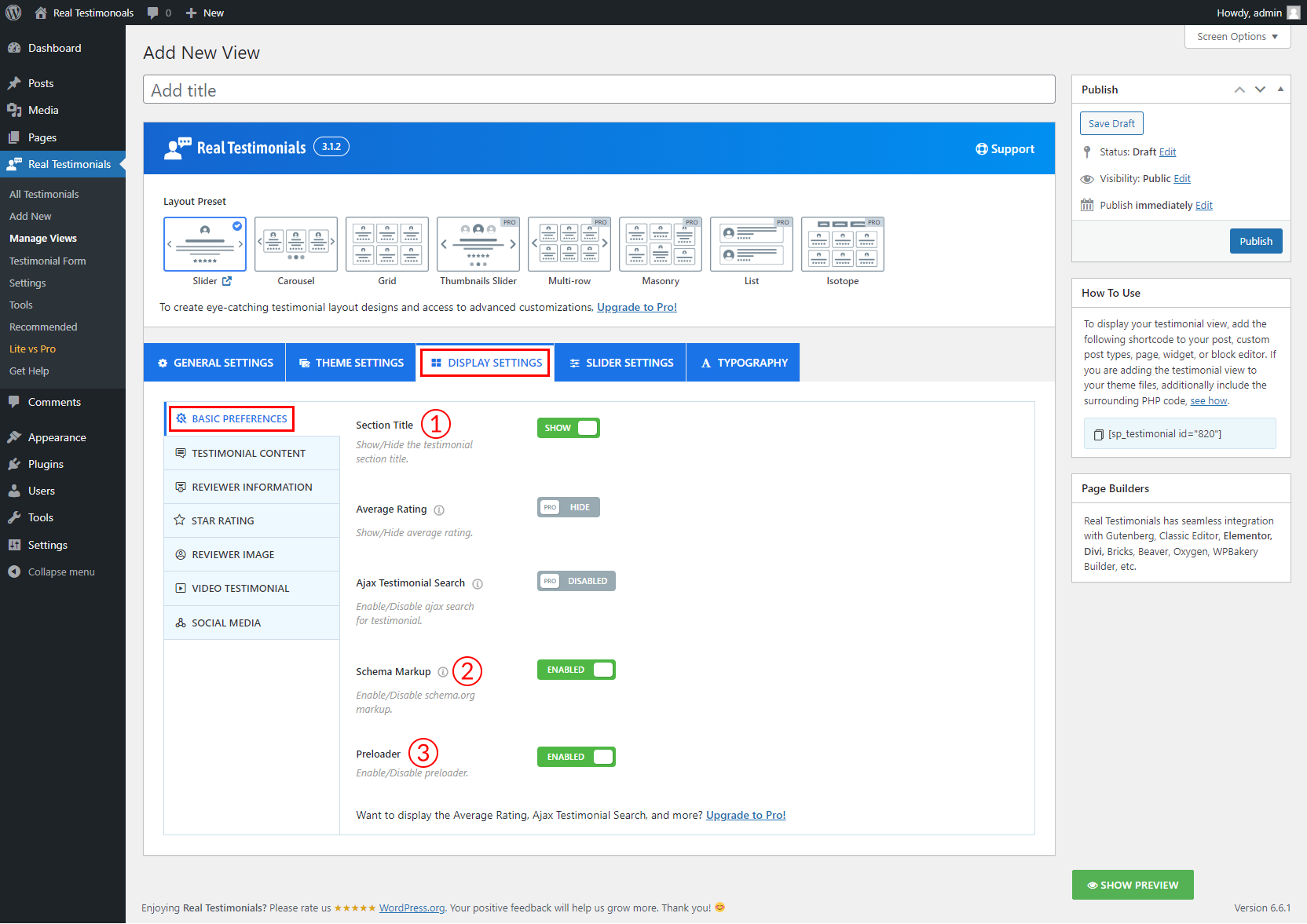Click the Comments icon in sidebar
This screenshot has width=1307, height=924.
(14, 402)
